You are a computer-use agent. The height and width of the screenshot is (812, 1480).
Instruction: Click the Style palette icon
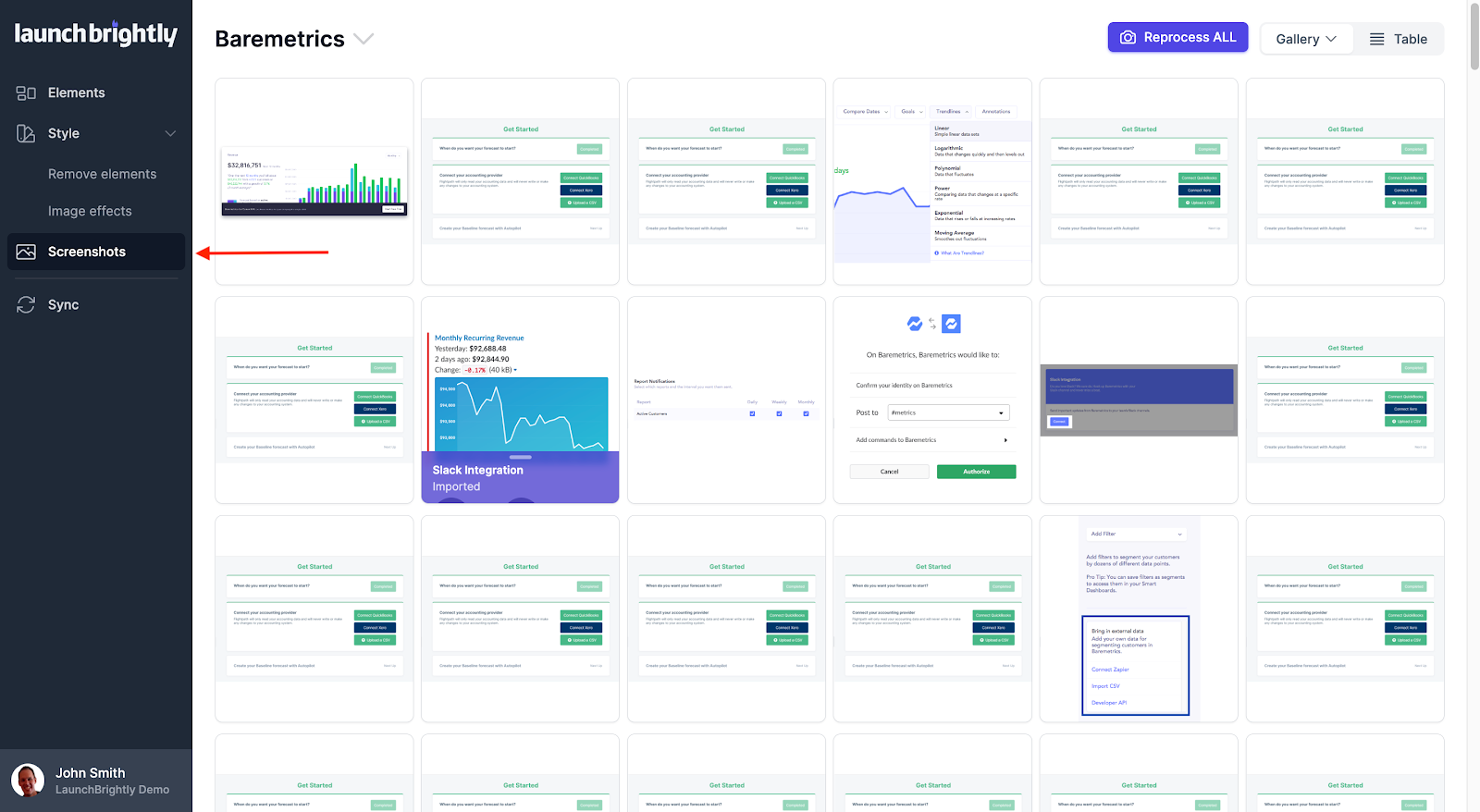pyautogui.click(x=26, y=133)
